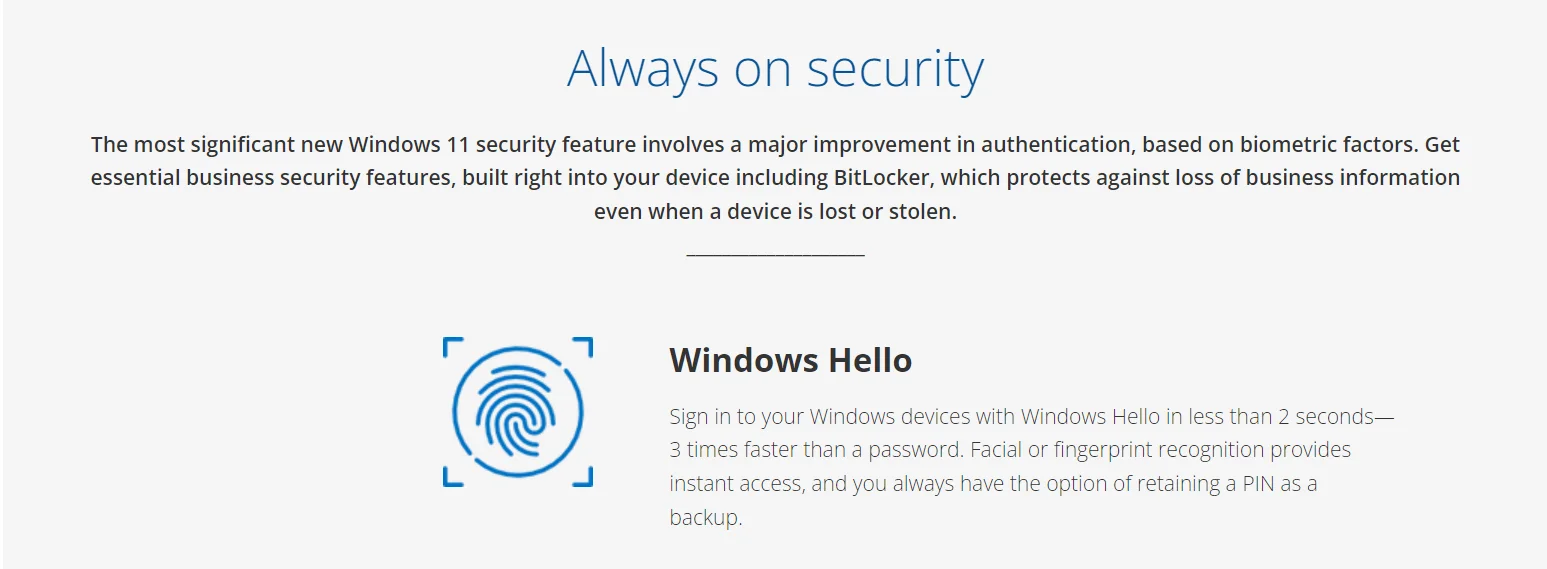
Task: Click the "3 times faster" text
Action: [x=736, y=450]
